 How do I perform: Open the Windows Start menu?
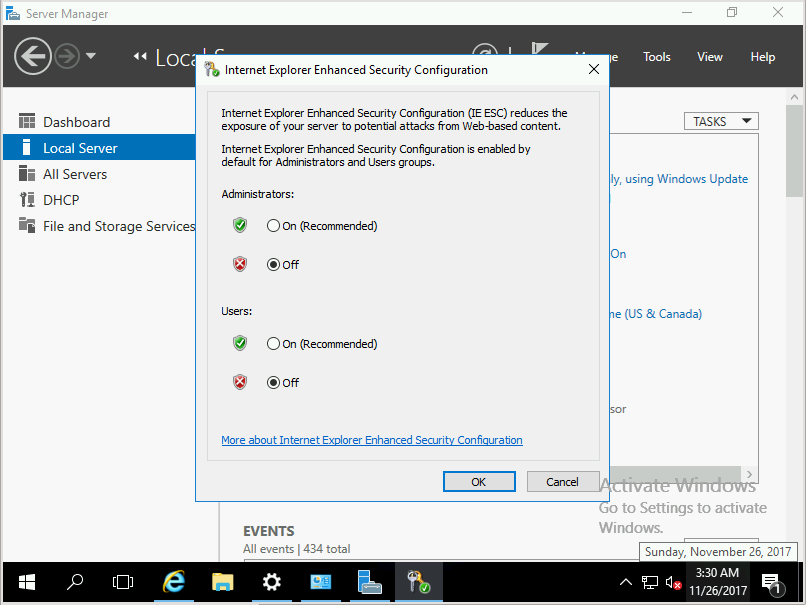[27, 582]
